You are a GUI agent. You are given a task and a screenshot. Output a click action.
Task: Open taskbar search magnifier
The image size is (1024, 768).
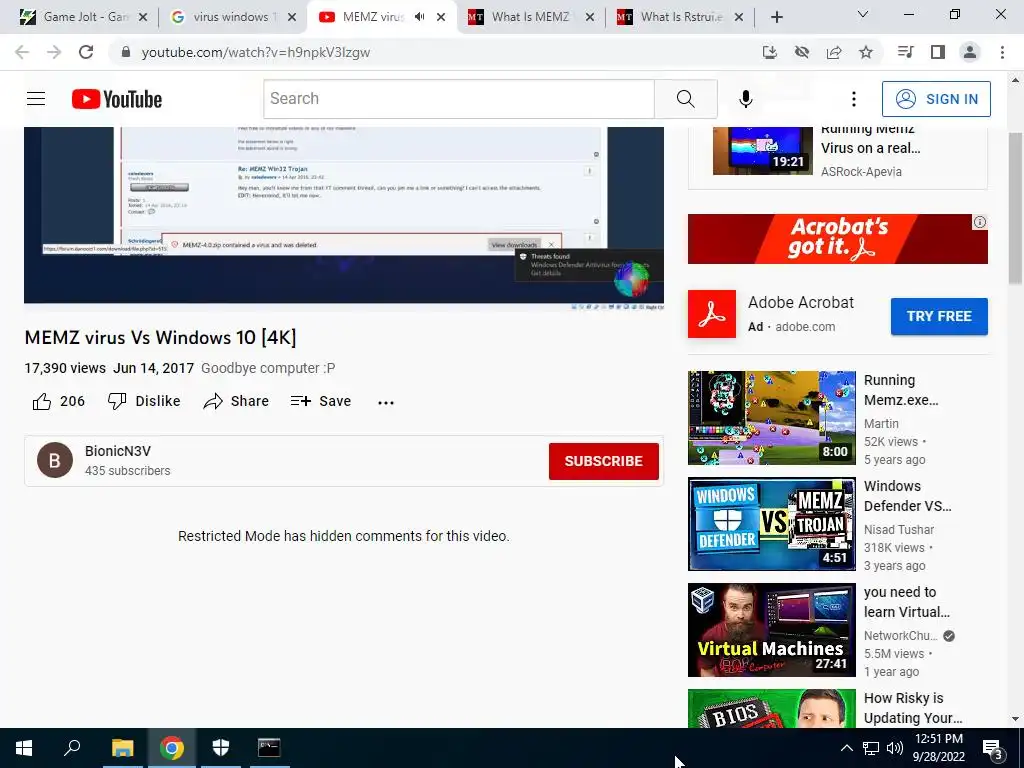tap(72, 748)
